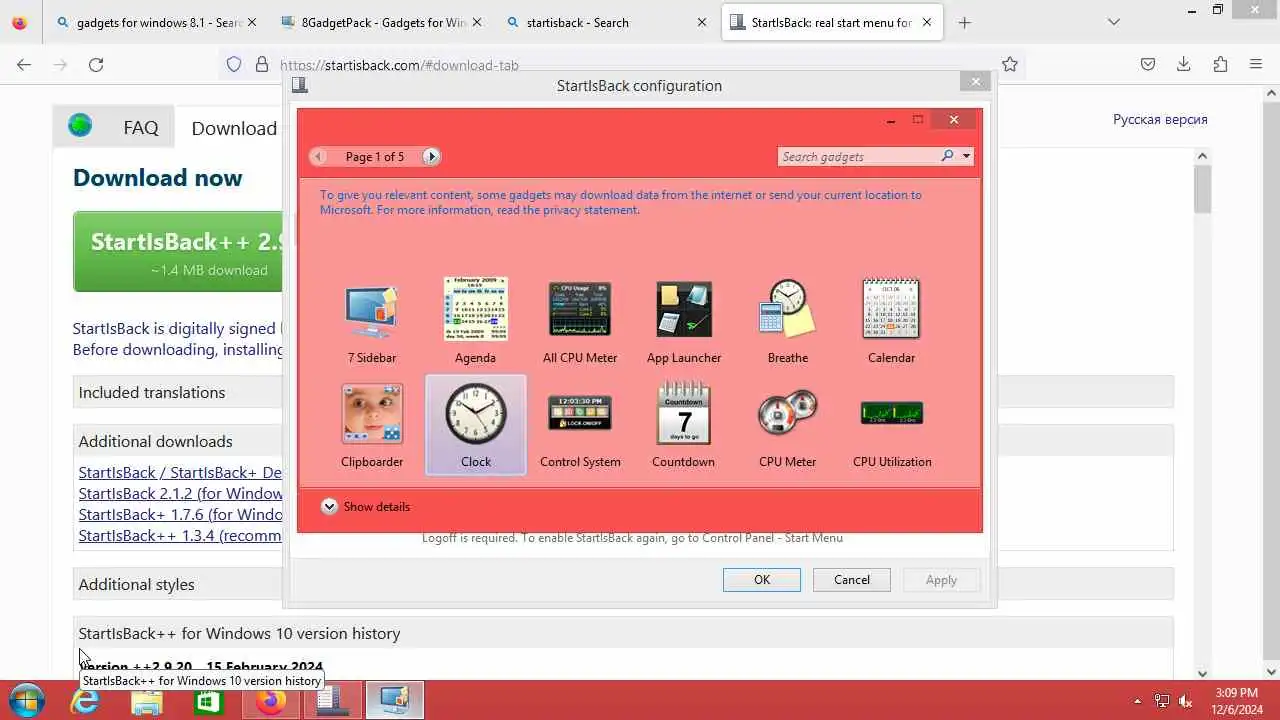Open Firefox application menu
This screenshot has width=1280, height=720.
click(x=1256, y=64)
